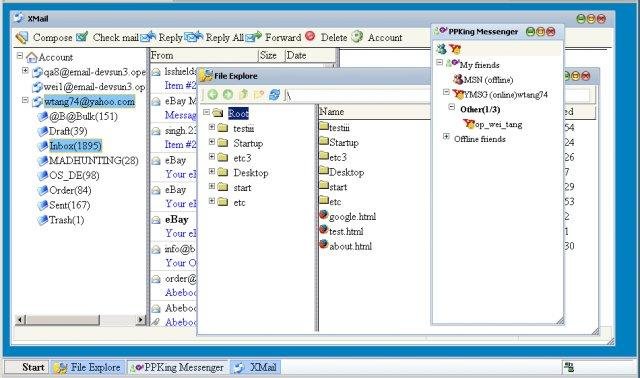Expand the etc3 folder in tree
The height and width of the screenshot is (378, 640).
coord(212,156)
